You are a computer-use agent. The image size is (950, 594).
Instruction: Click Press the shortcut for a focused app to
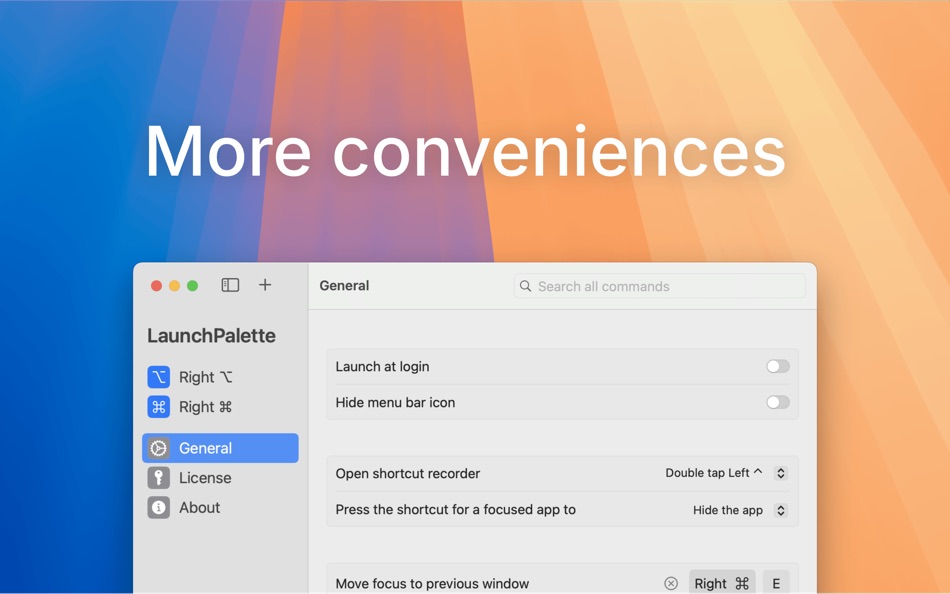(x=456, y=510)
